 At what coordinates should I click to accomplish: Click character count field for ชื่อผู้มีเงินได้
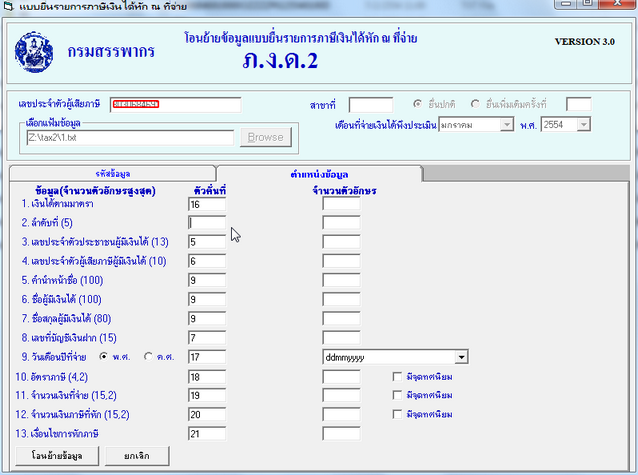[341, 299]
